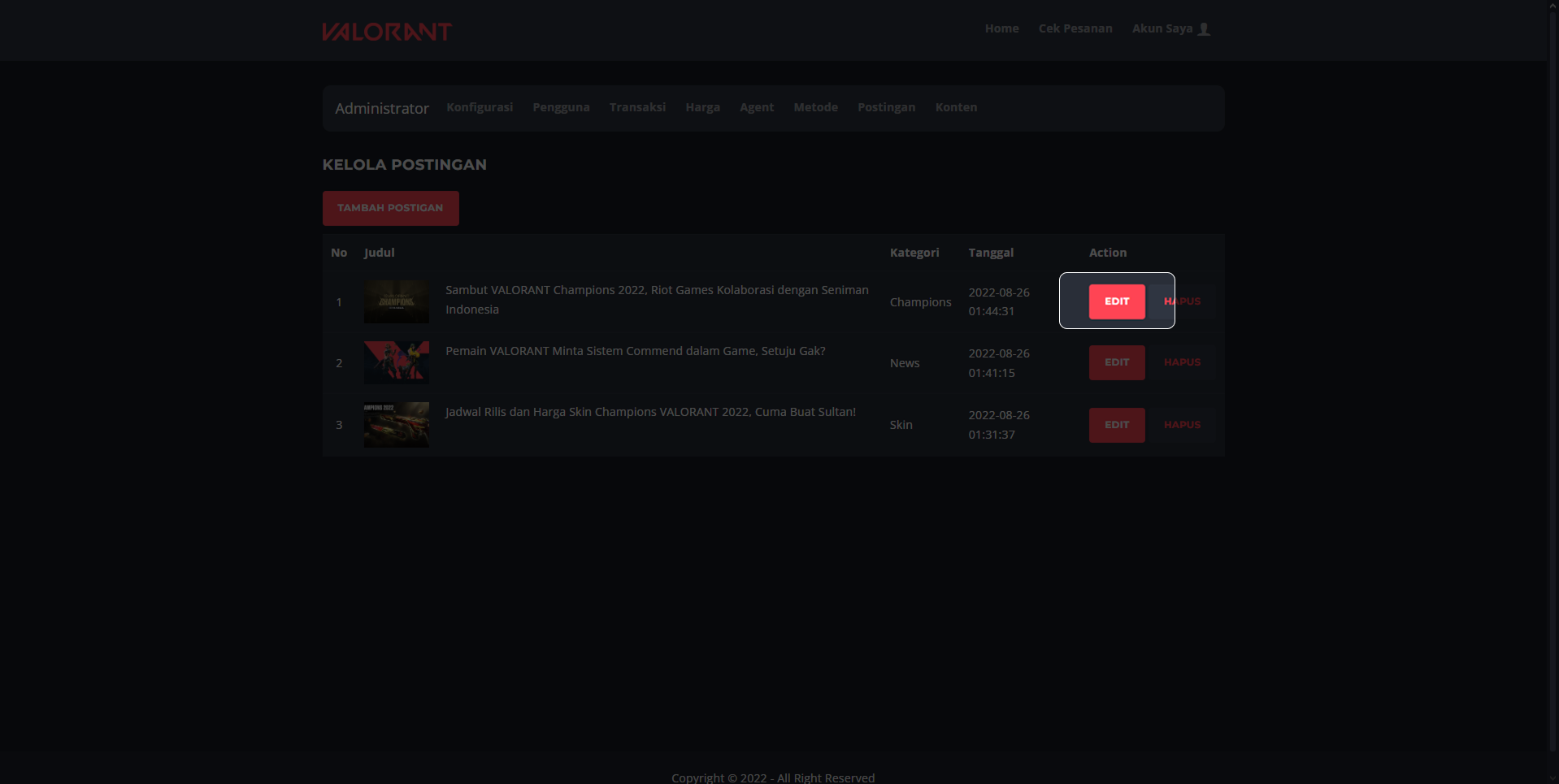Click date 2022-08-26 01:44:31
Screen dimensions: 1559x784
point(999,301)
